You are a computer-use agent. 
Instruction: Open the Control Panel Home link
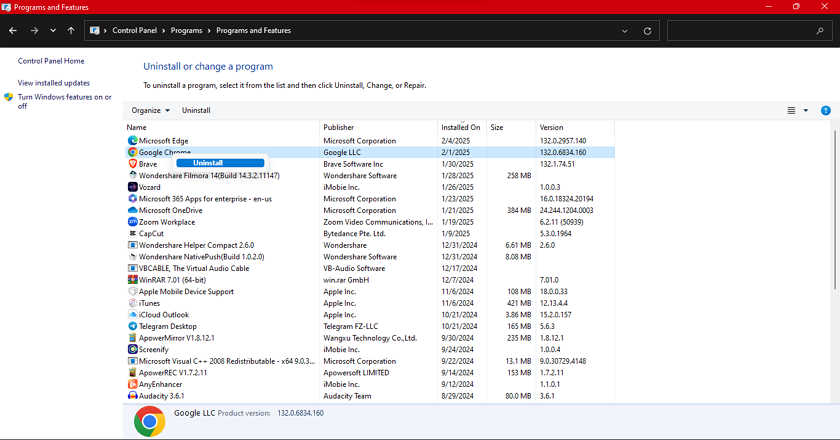51,61
